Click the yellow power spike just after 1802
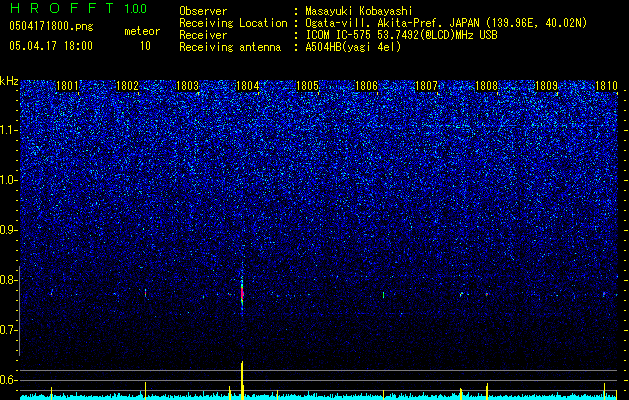This screenshot has width=629, height=400. click(x=145, y=391)
